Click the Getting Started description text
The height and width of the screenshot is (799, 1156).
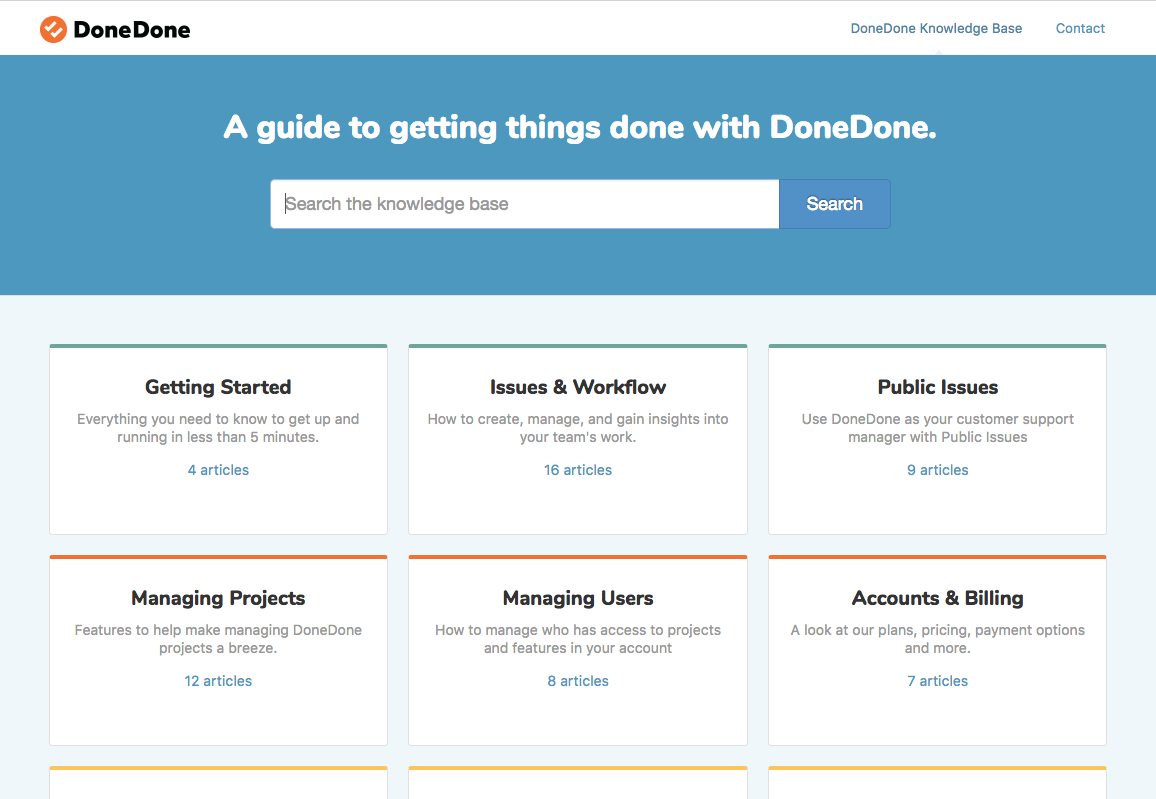point(218,428)
